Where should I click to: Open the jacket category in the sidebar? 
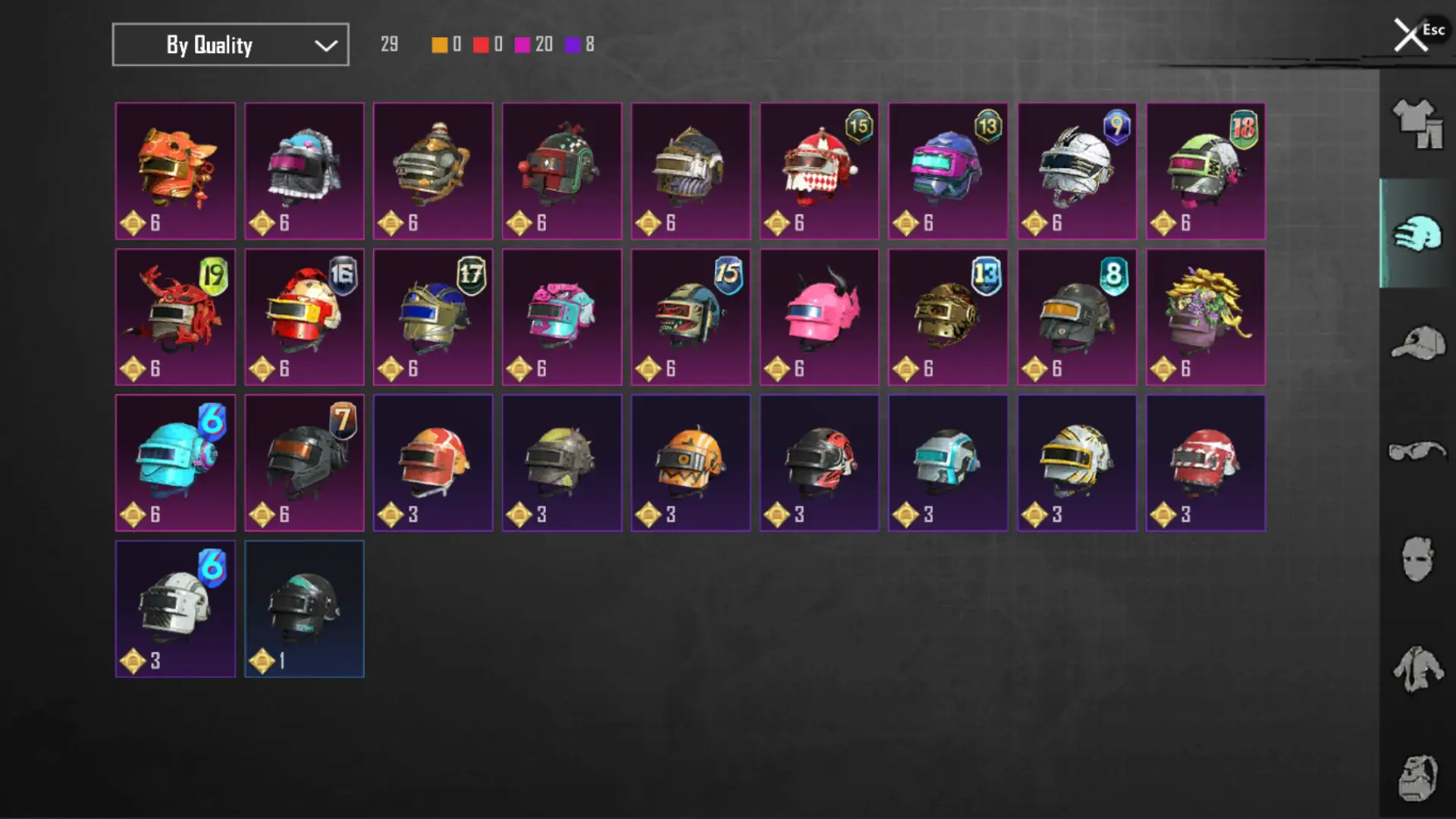(x=1417, y=668)
